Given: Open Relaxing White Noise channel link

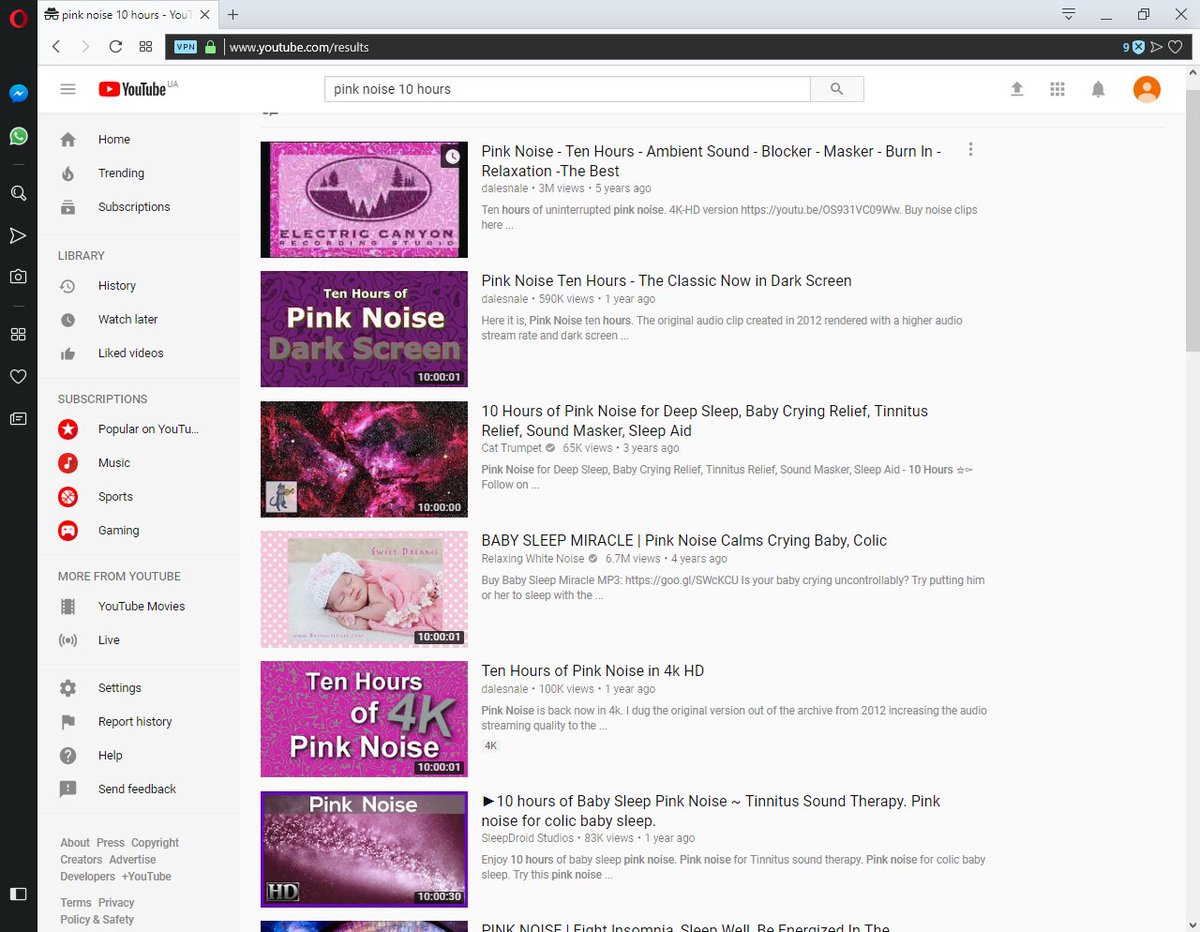Looking at the screenshot, I should point(532,559).
